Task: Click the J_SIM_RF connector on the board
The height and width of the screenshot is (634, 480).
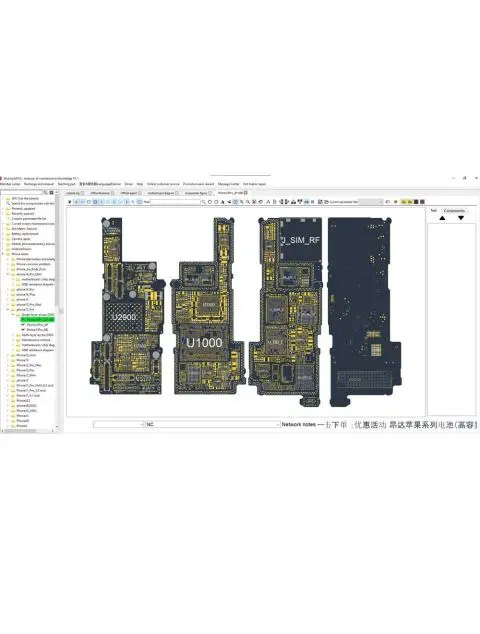Action: coord(301,240)
